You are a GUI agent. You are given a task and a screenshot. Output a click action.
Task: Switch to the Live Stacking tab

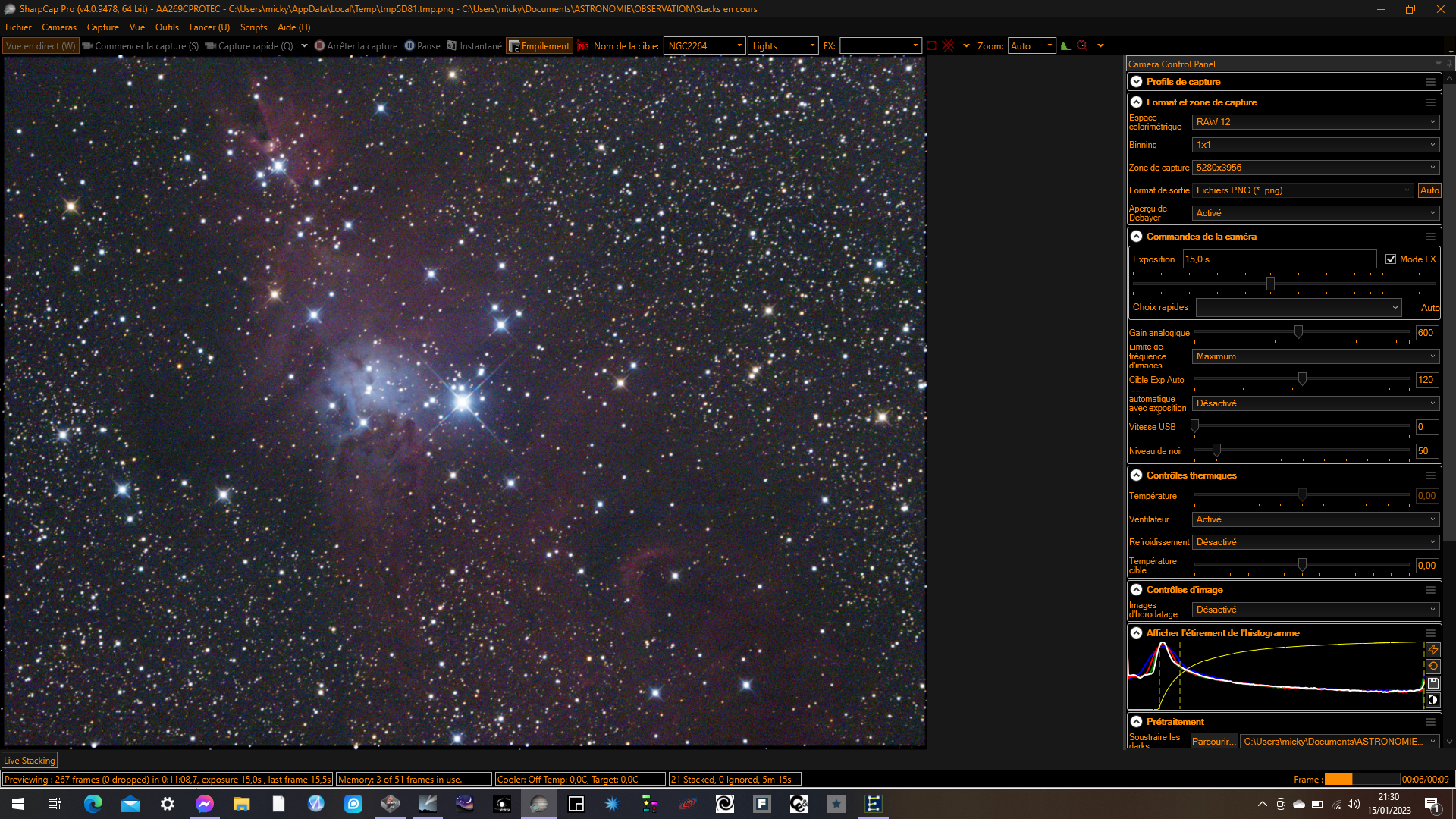30,761
